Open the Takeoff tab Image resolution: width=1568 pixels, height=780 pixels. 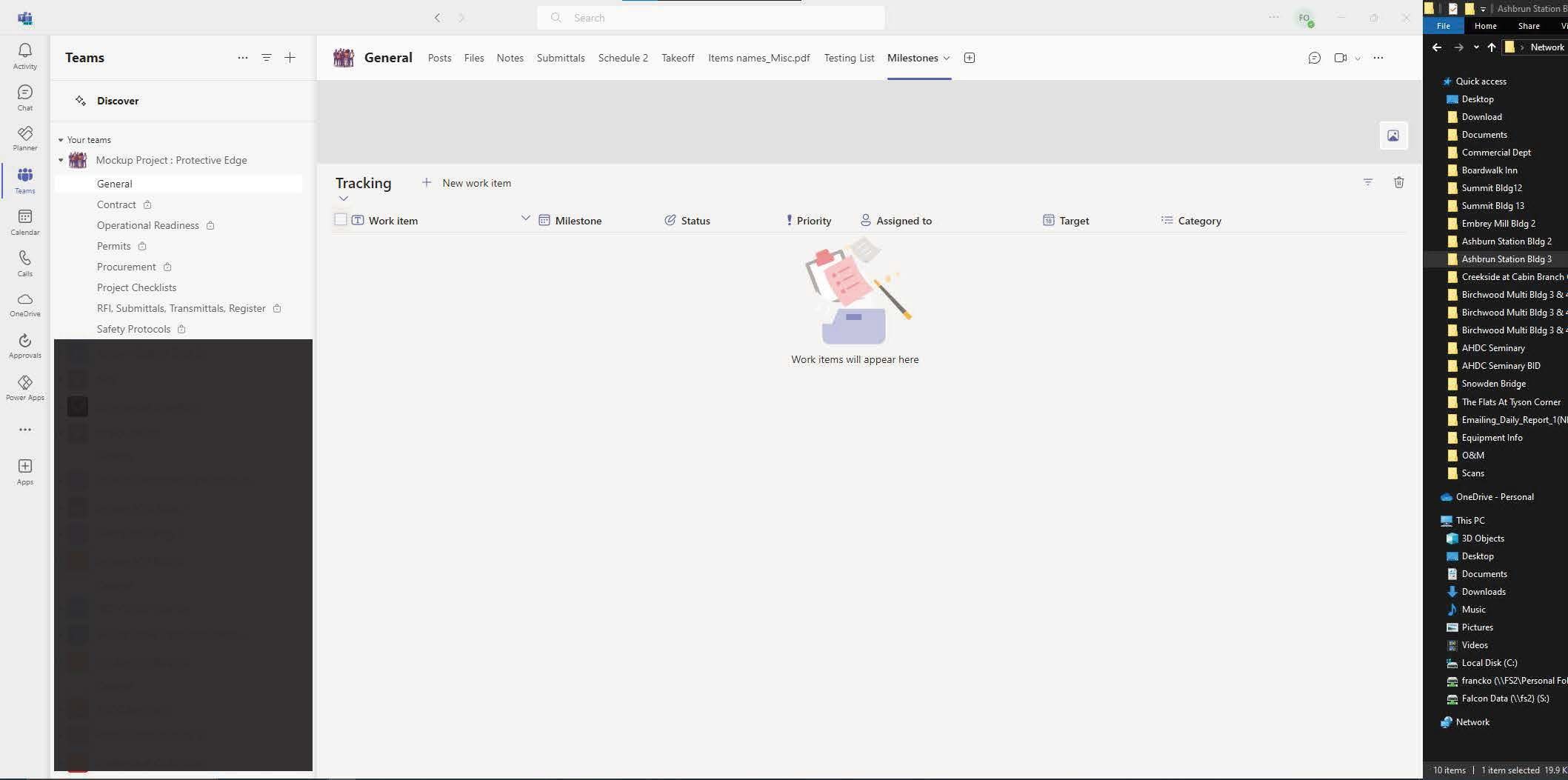[678, 58]
